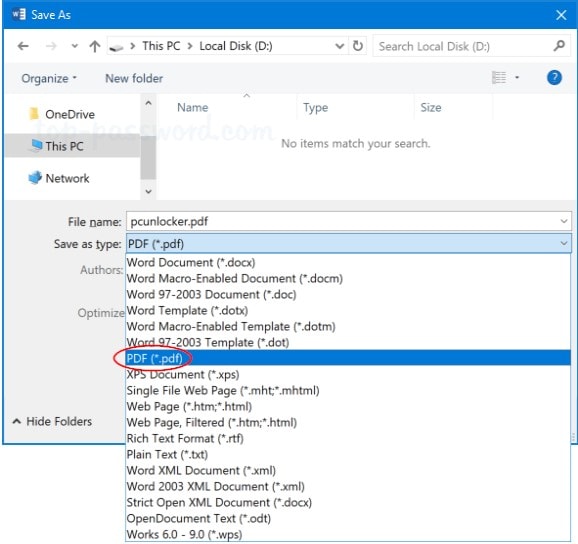The height and width of the screenshot is (544, 578).
Task: Select This PC in navigation pane
Action: click(72, 146)
